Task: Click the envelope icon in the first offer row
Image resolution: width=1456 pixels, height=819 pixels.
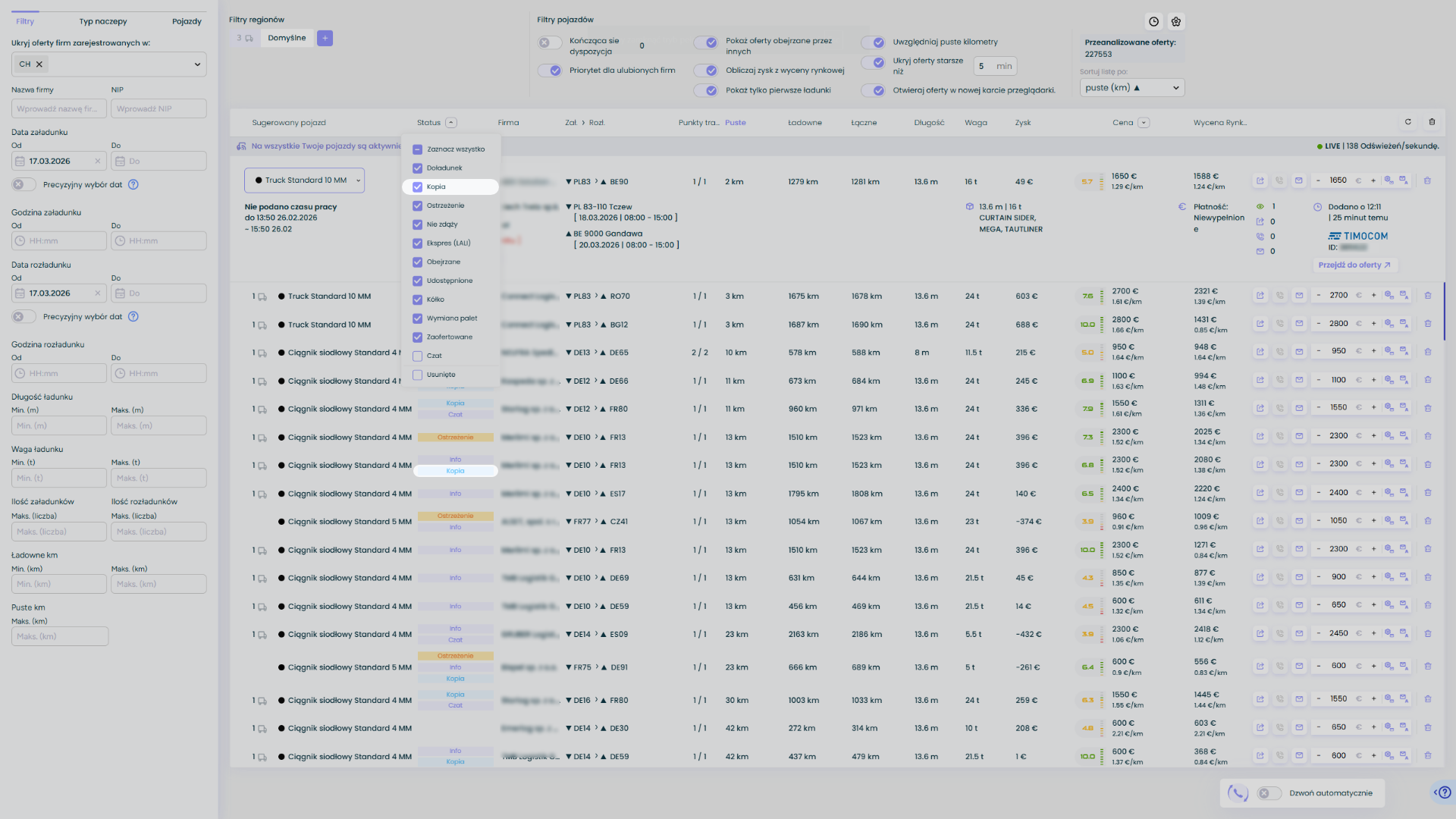Action: pyautogui.click(x=1299, y=180)
